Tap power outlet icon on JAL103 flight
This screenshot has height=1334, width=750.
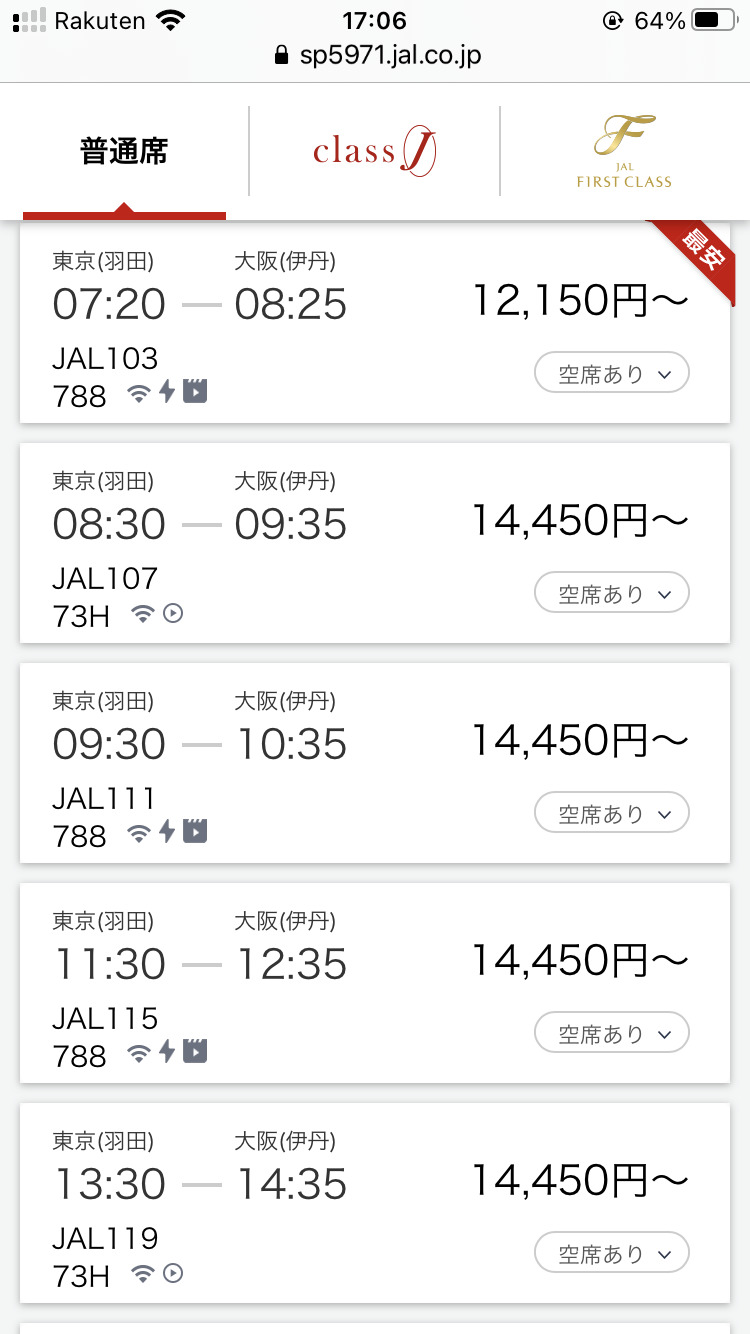(x=167, y=392)
